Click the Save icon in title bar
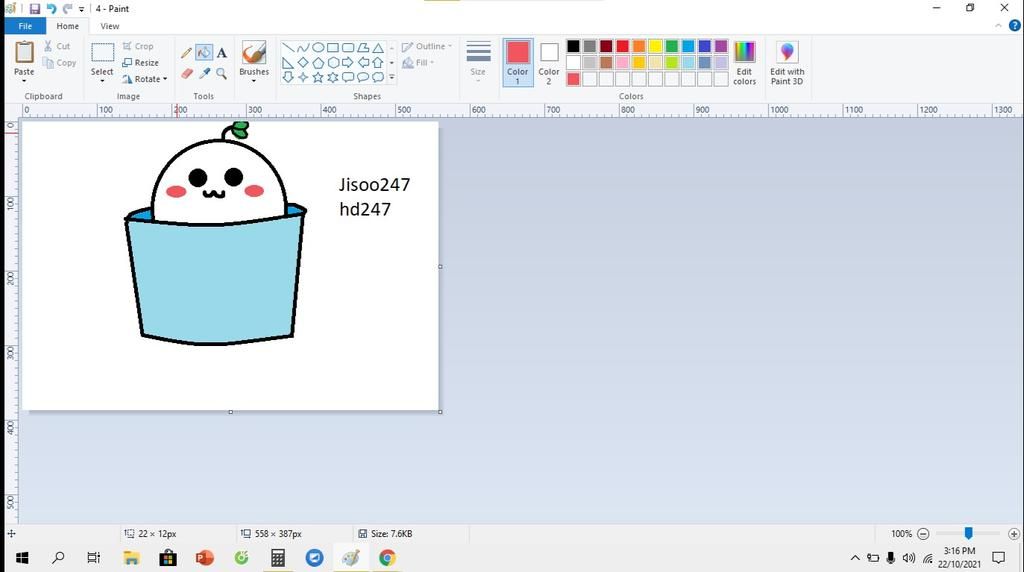The image size is (1024, 572). [35, 8]
